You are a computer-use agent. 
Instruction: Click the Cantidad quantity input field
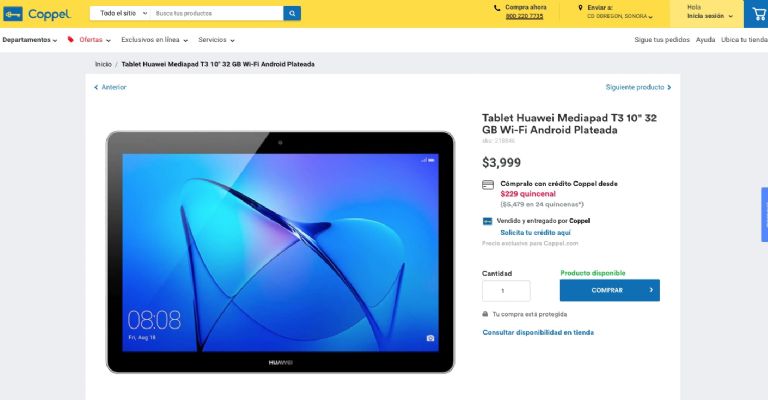point(506,291)
